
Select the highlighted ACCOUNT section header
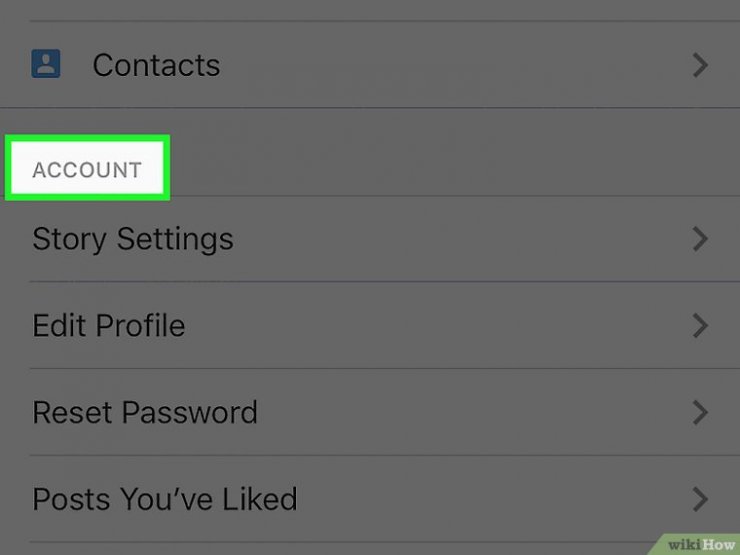(87, 170)
